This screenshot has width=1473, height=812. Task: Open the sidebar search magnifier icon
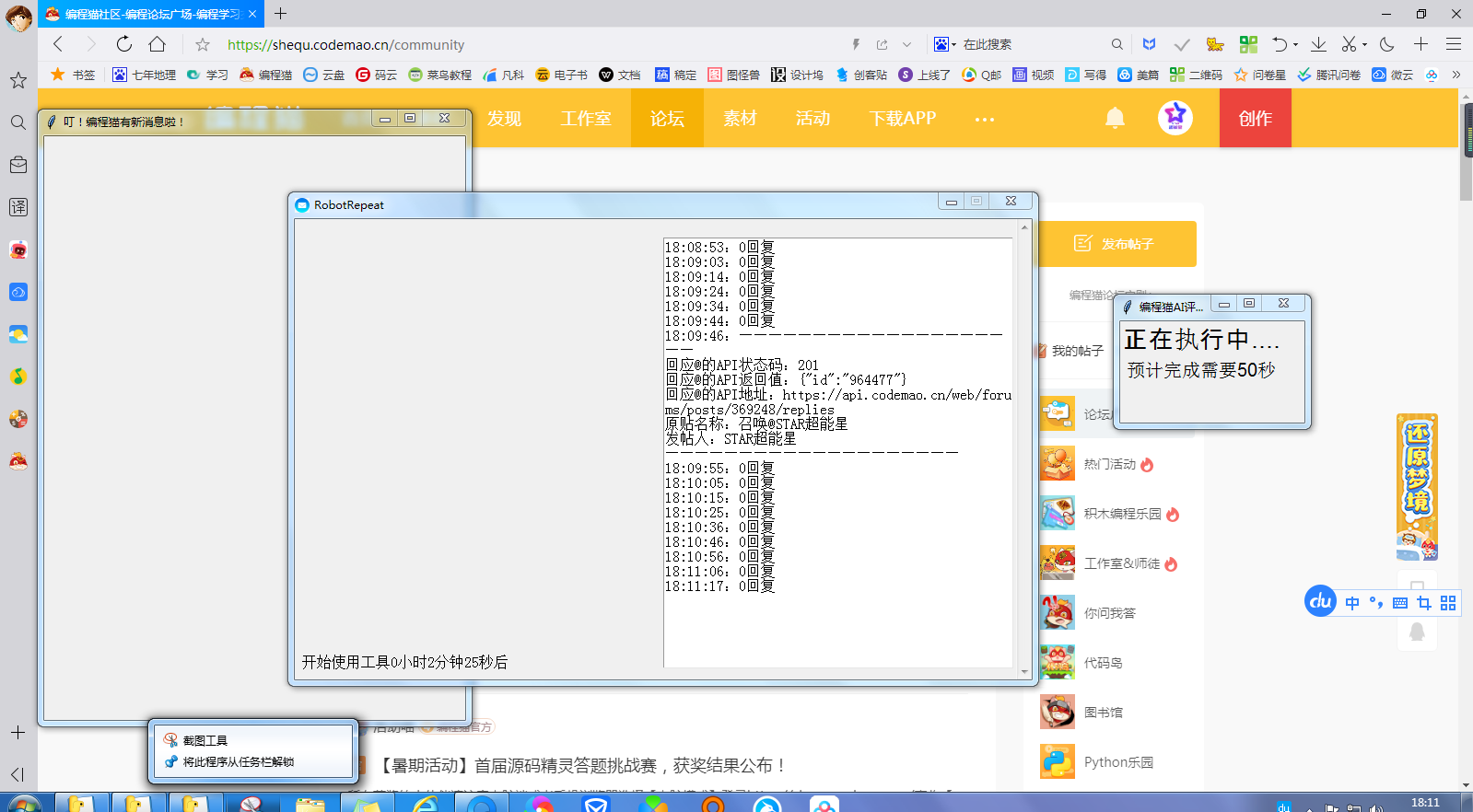18,122
